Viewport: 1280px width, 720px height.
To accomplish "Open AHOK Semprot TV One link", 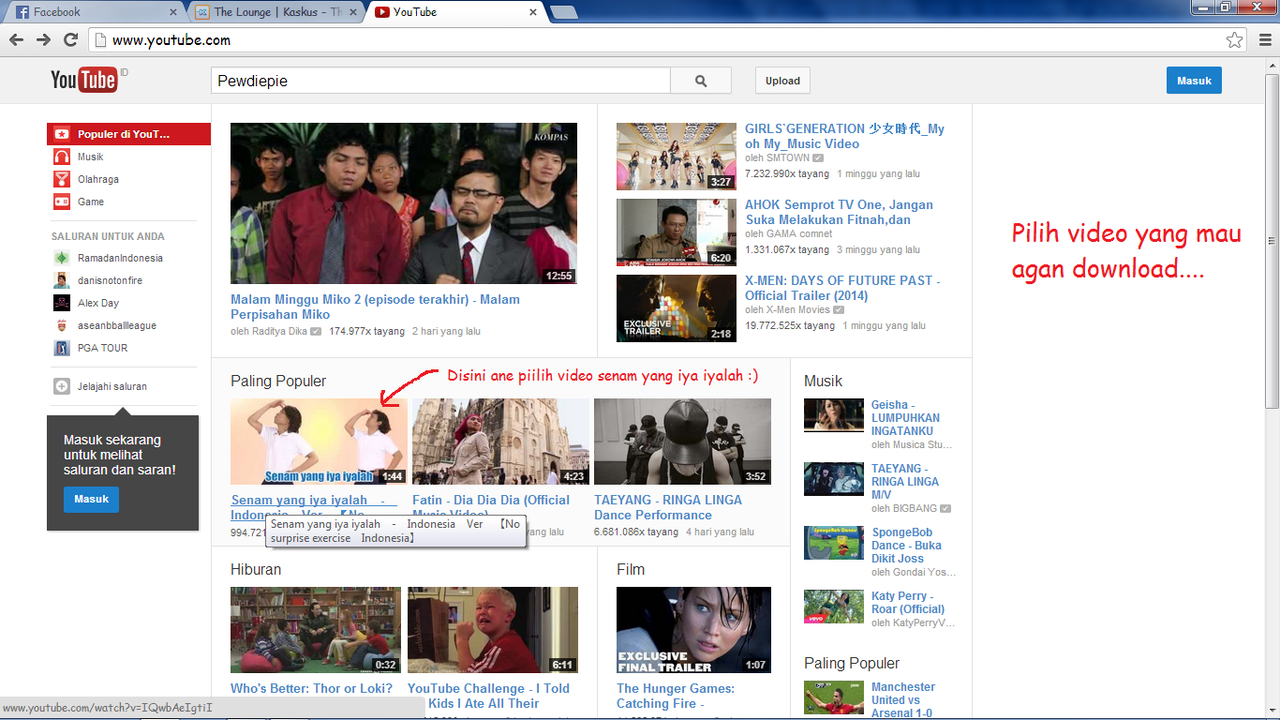I will click(839, 212).
